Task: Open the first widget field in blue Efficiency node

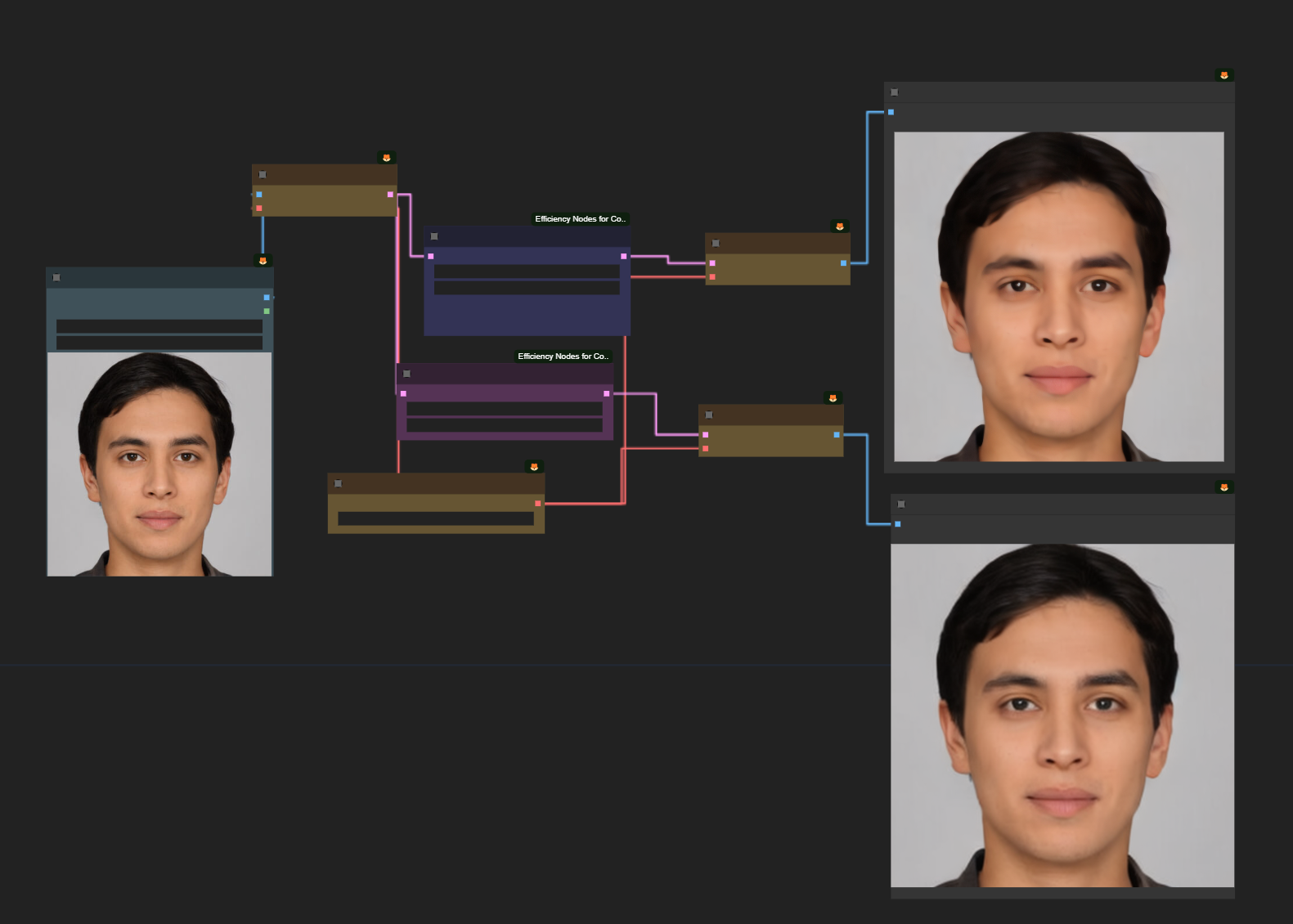Action: pyautogui.click(x=527, y=271)
